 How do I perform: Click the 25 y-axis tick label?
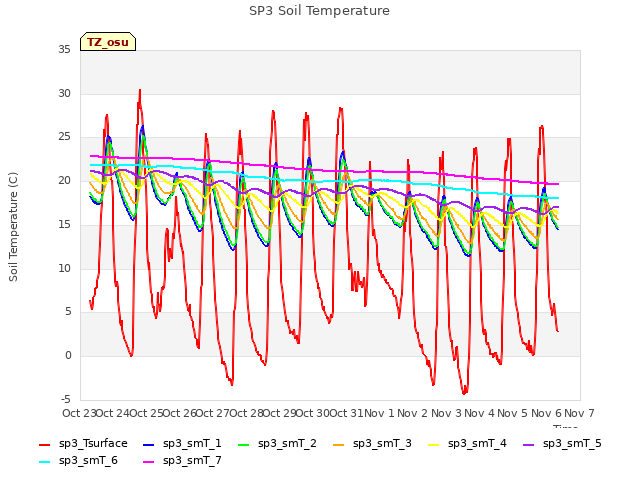(64, 137)
